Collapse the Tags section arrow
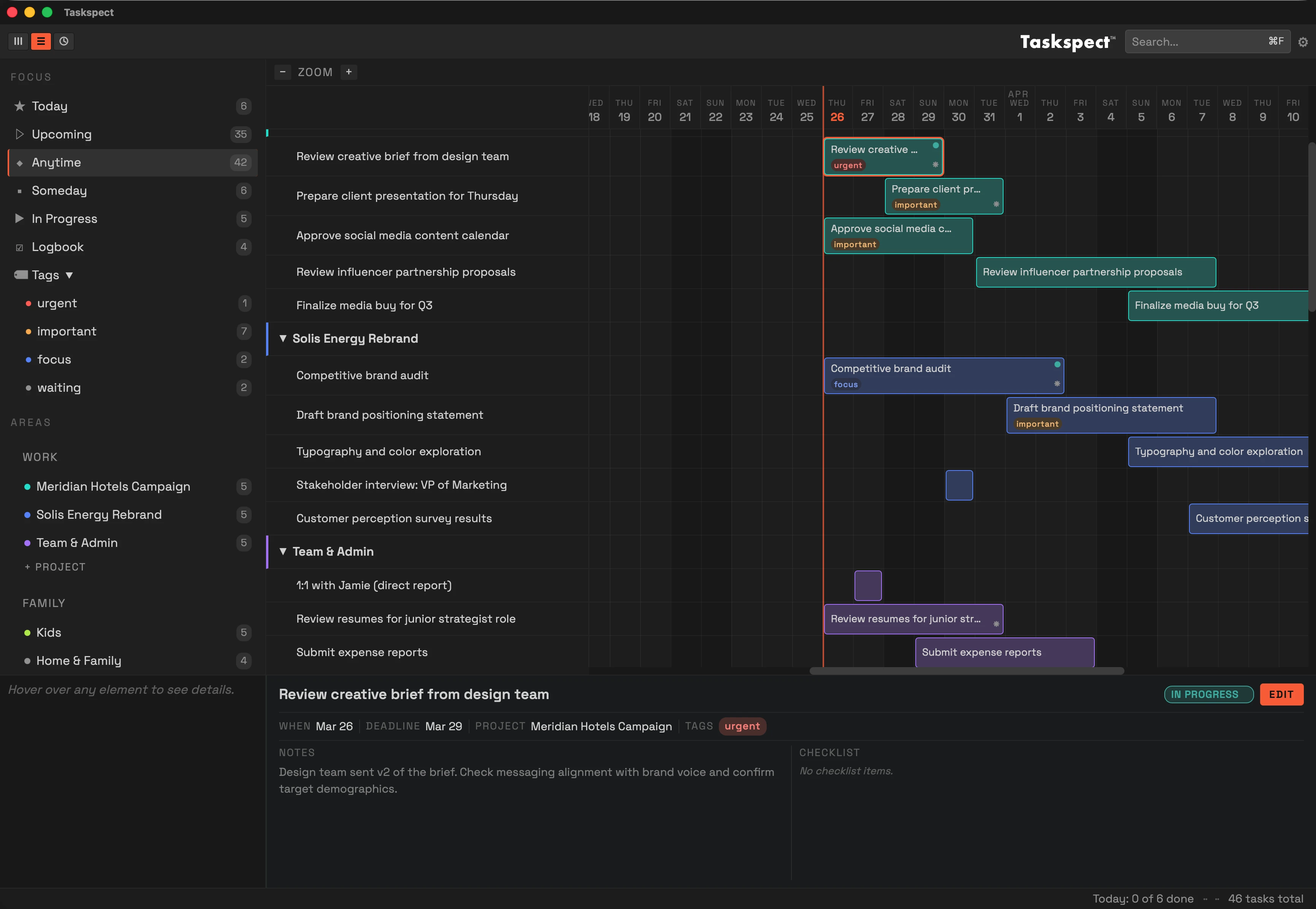Image resolution: width=1316 pixels, height=909 pixels. click(x=69, y=275)
